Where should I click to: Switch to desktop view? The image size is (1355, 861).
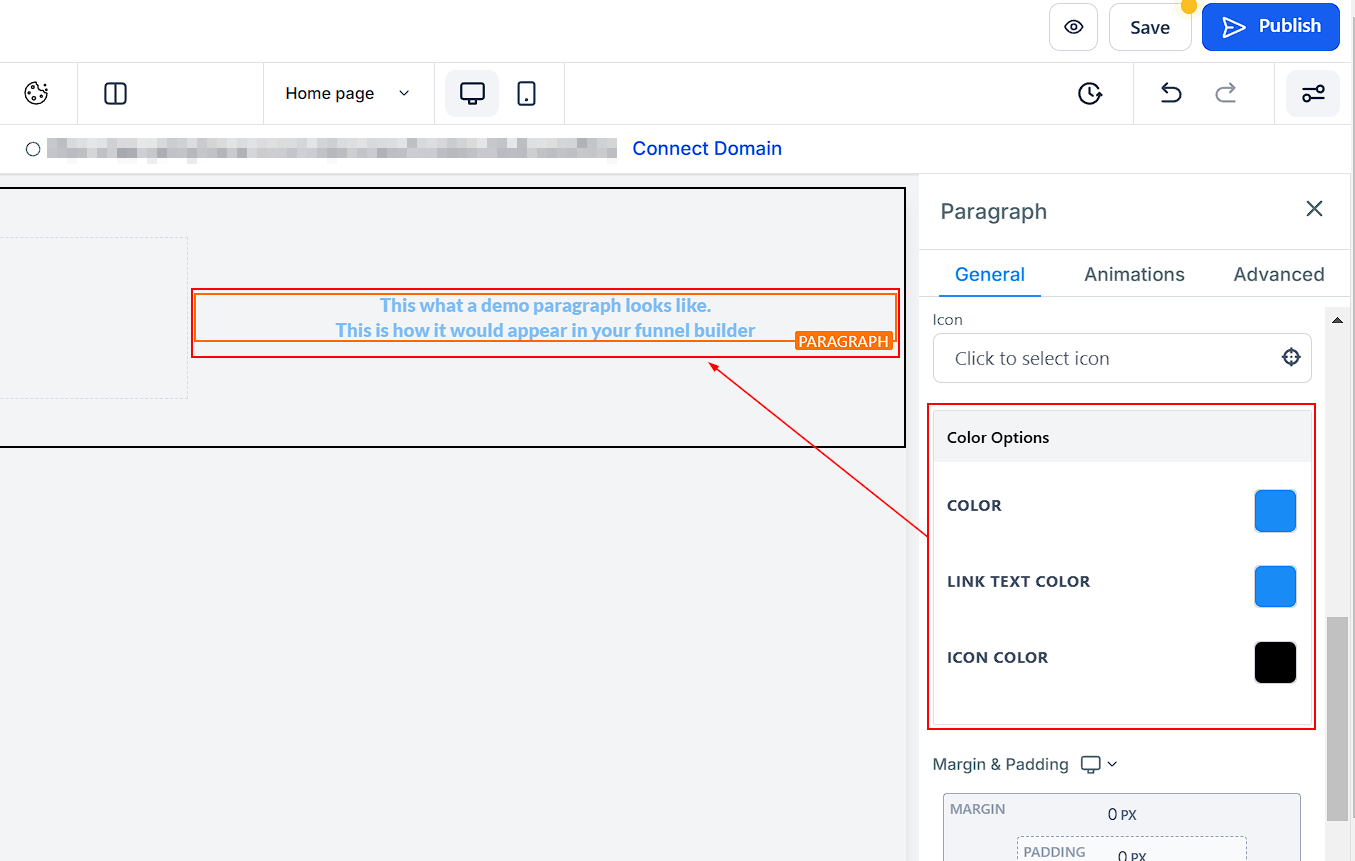coord(472,93)
